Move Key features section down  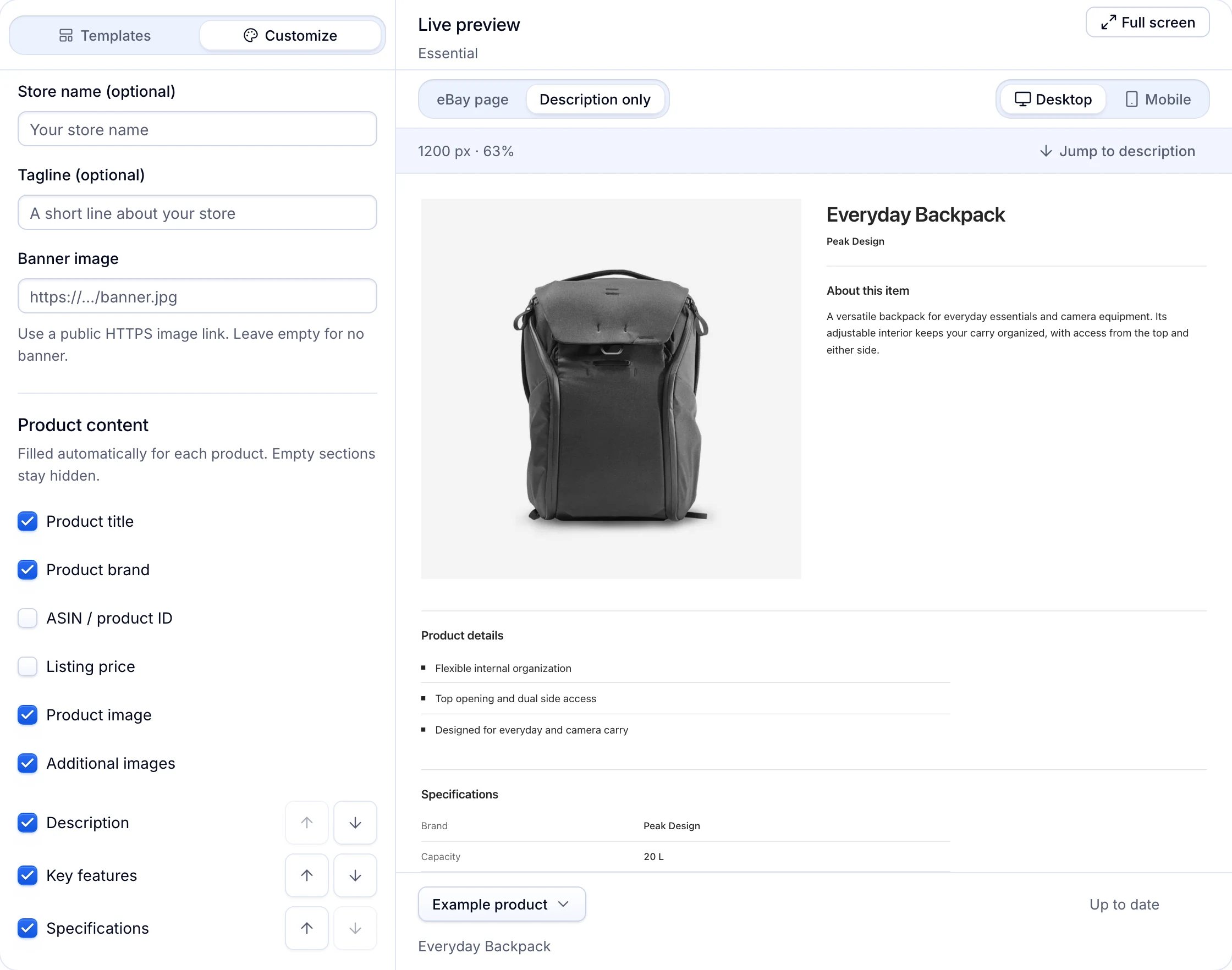(x=355, y=875)
